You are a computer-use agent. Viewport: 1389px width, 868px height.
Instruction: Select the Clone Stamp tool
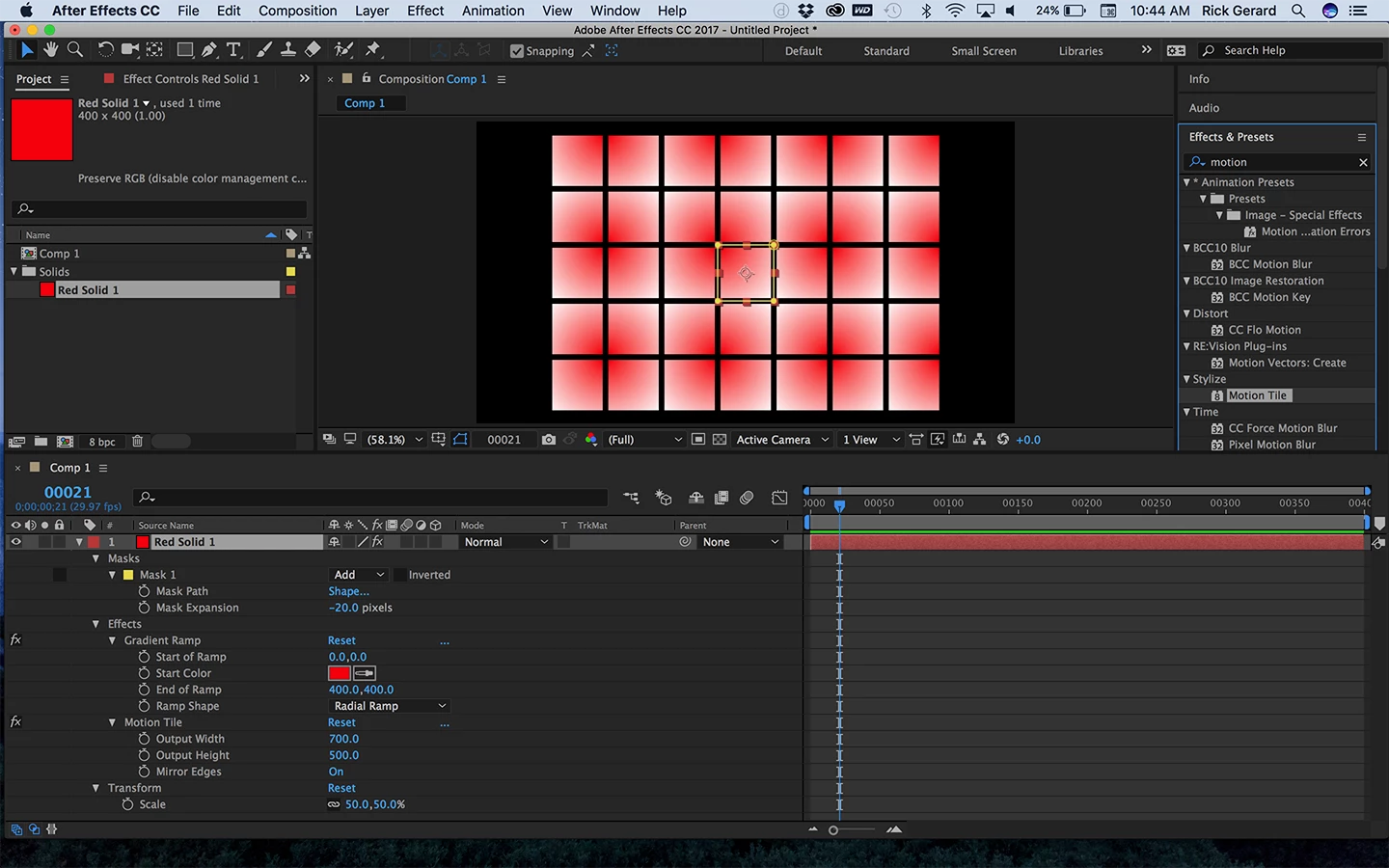pos(287,49)
